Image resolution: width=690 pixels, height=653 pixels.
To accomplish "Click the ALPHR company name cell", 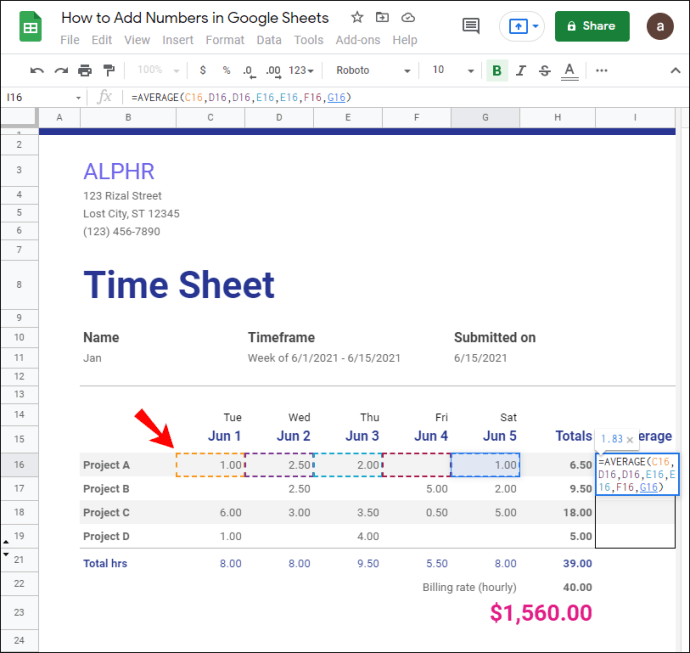I will pos(119,171).
